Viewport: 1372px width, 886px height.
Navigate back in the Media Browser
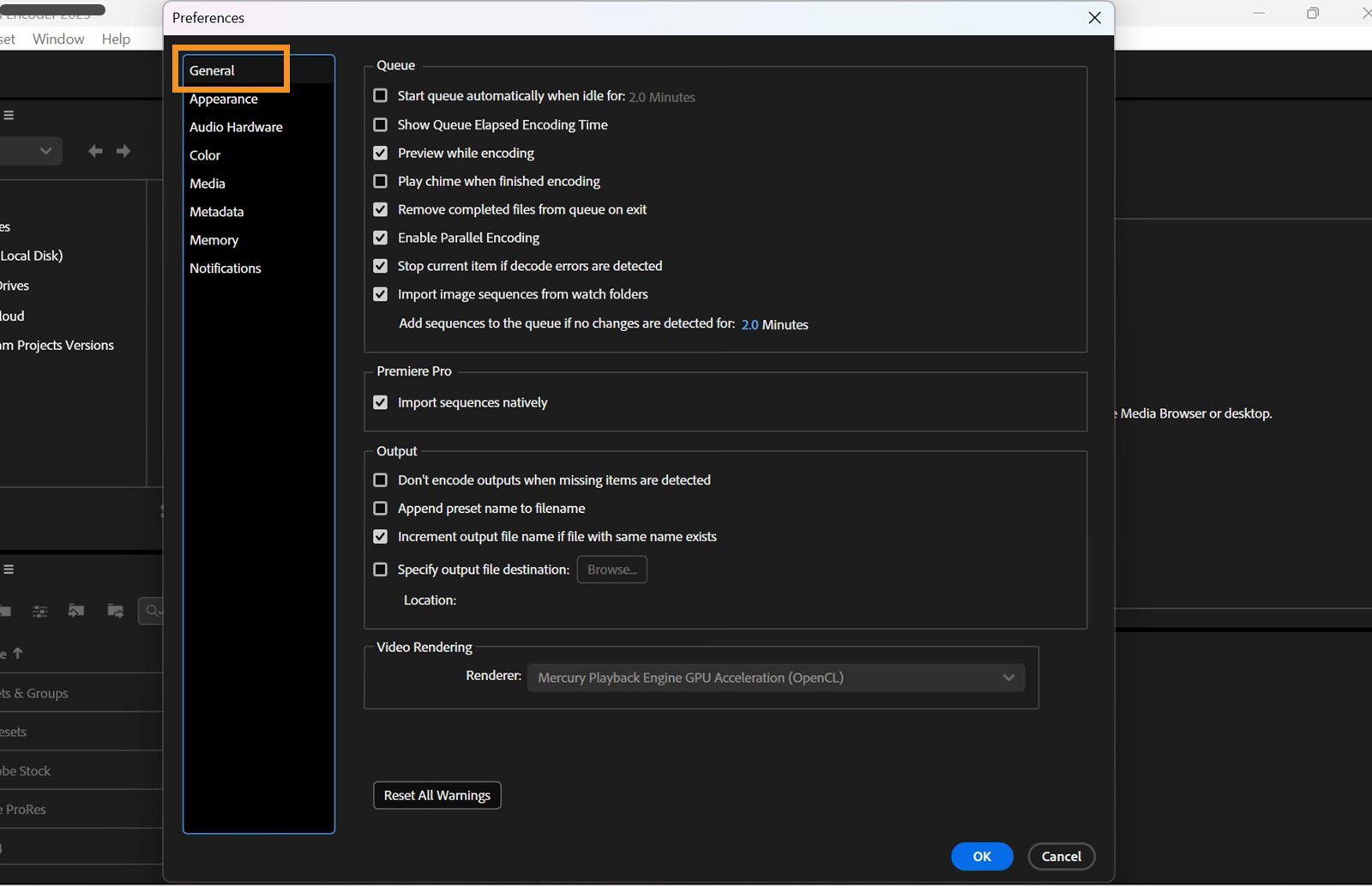tap(96, 150)
